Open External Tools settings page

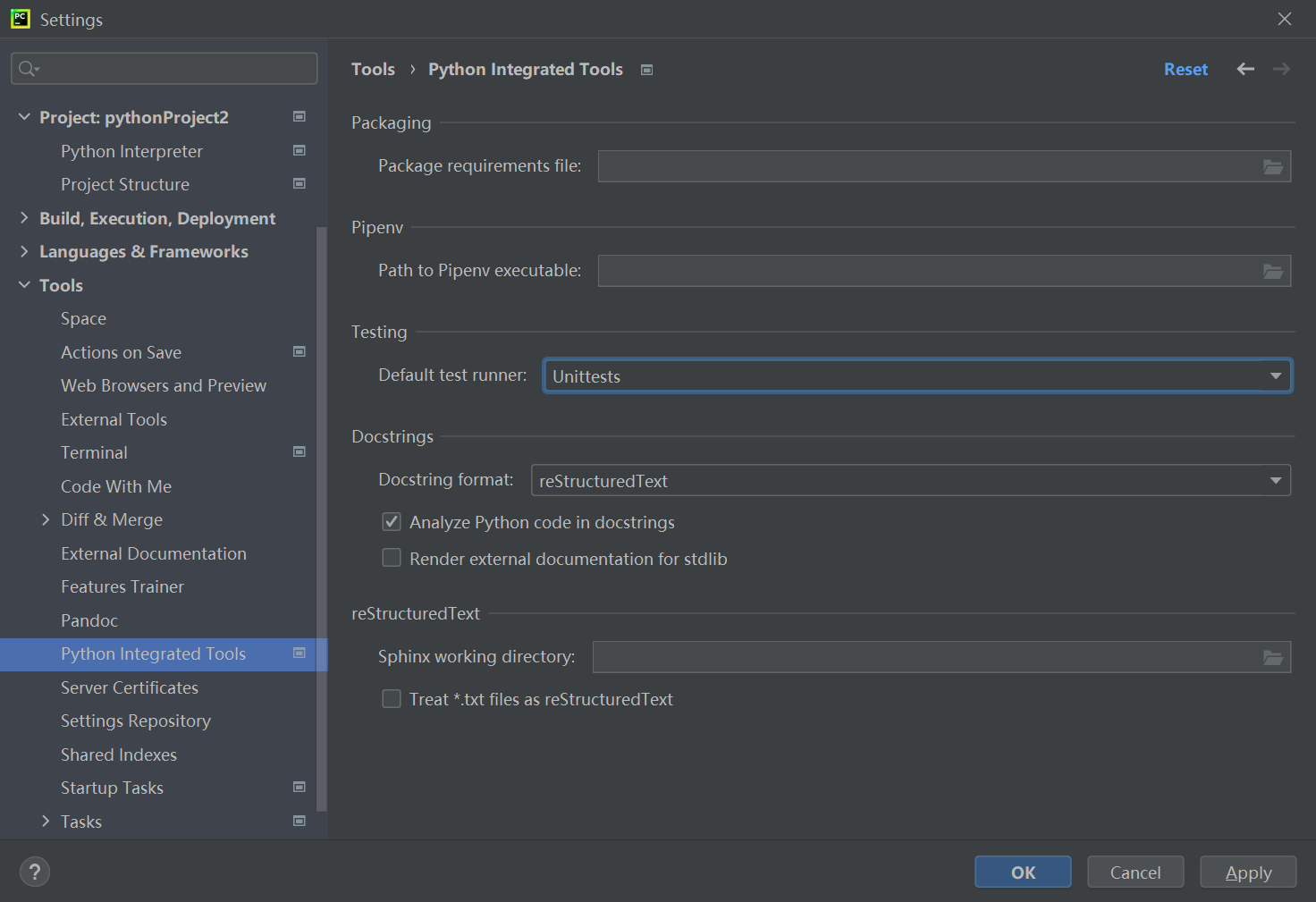point(114,419)
